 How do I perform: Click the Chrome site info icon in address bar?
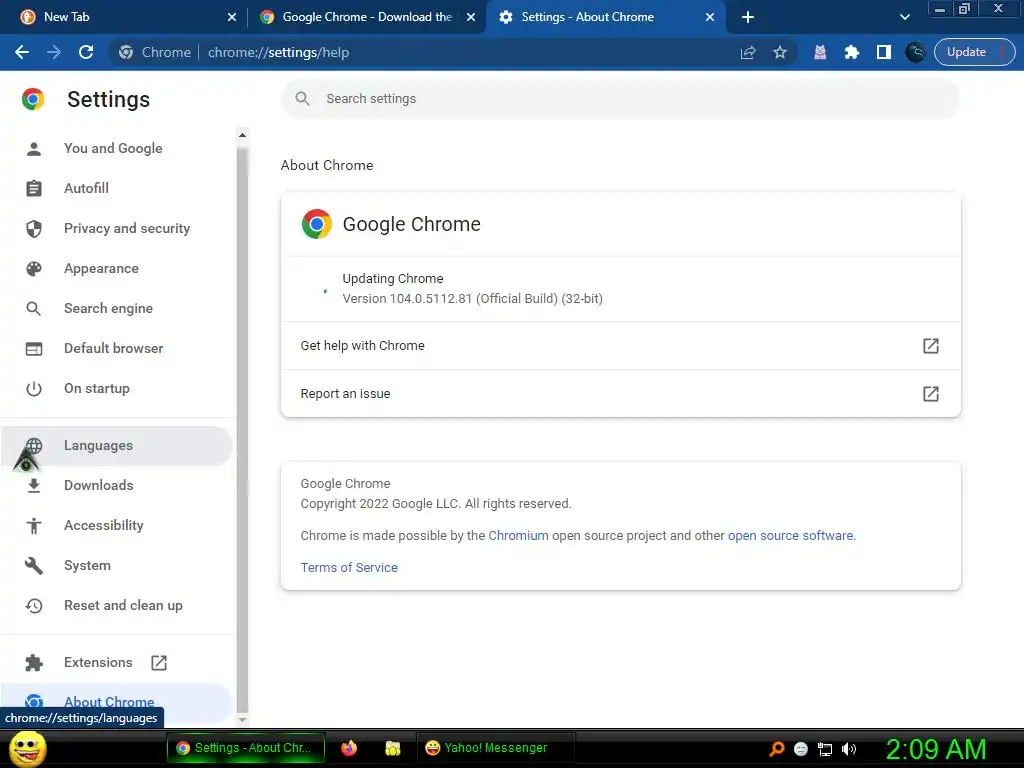[126, 52]
